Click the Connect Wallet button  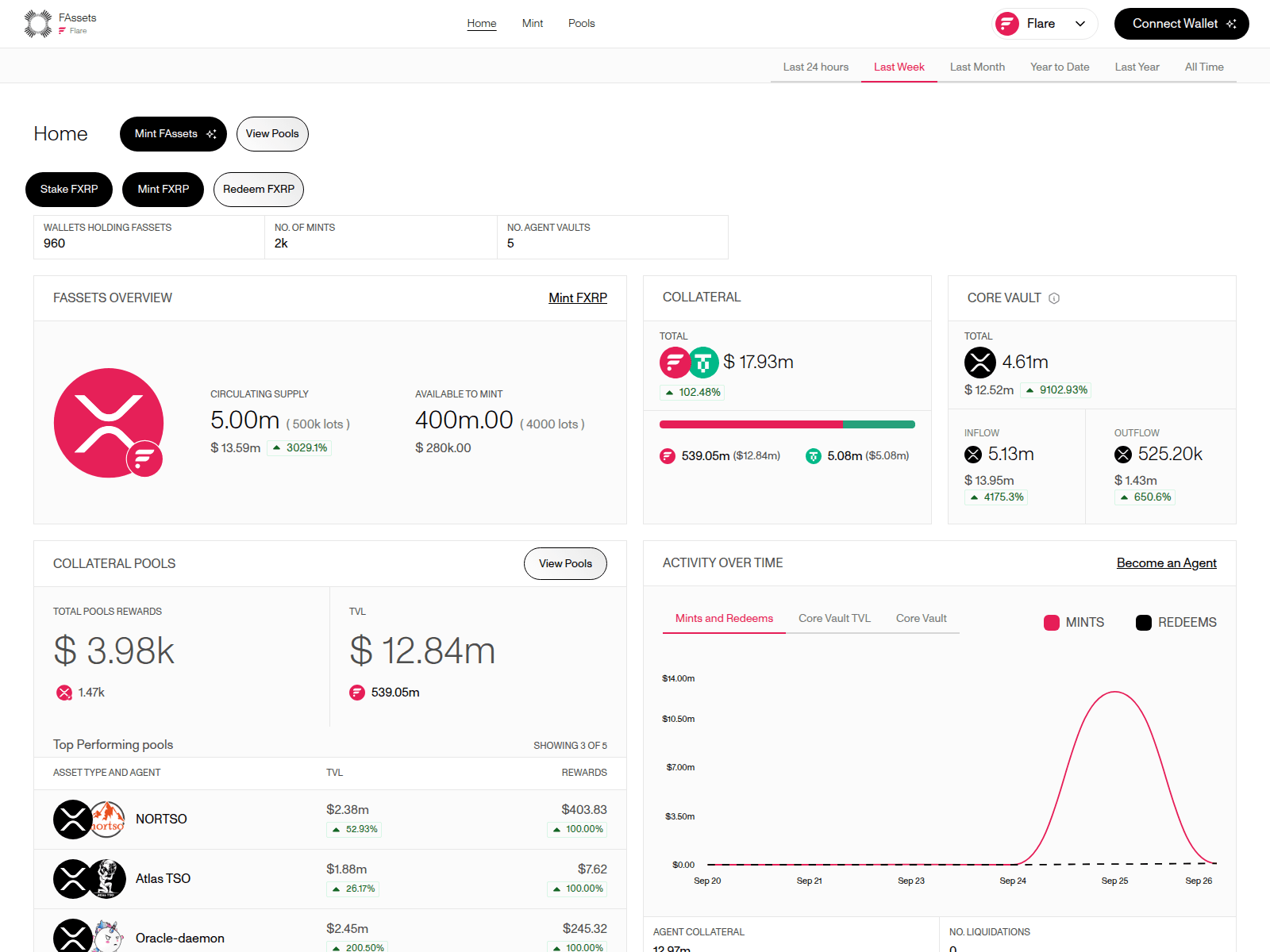(1182, 24)
